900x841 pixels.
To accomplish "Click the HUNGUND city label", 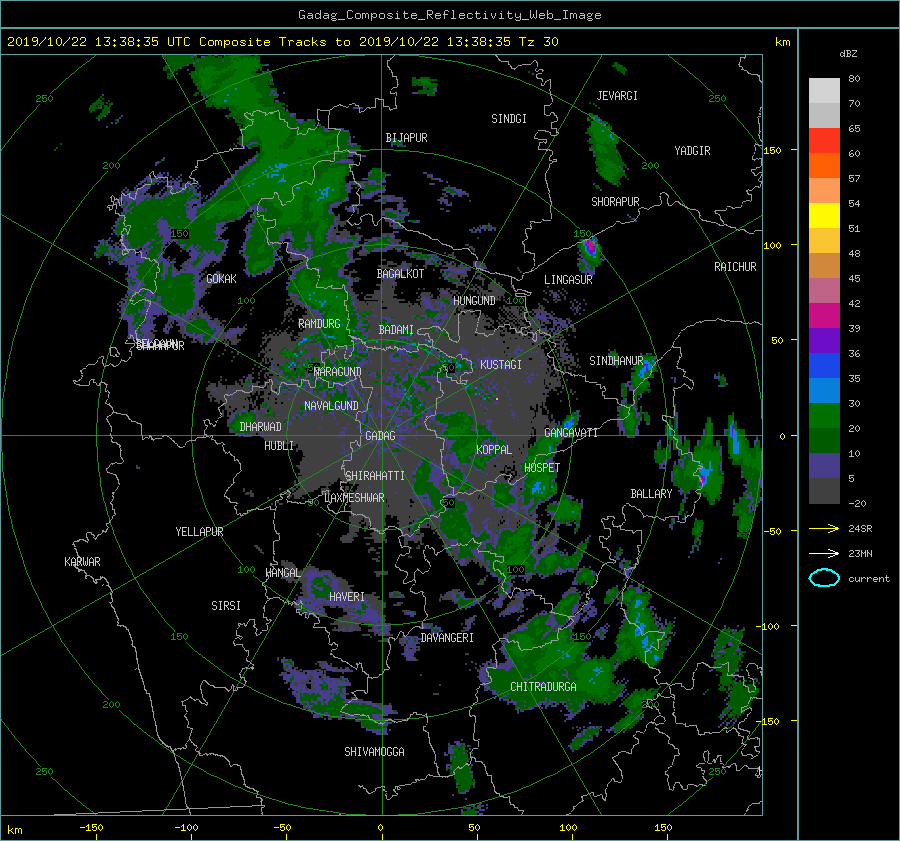I will pyautogui.click(x=474, y=301).
